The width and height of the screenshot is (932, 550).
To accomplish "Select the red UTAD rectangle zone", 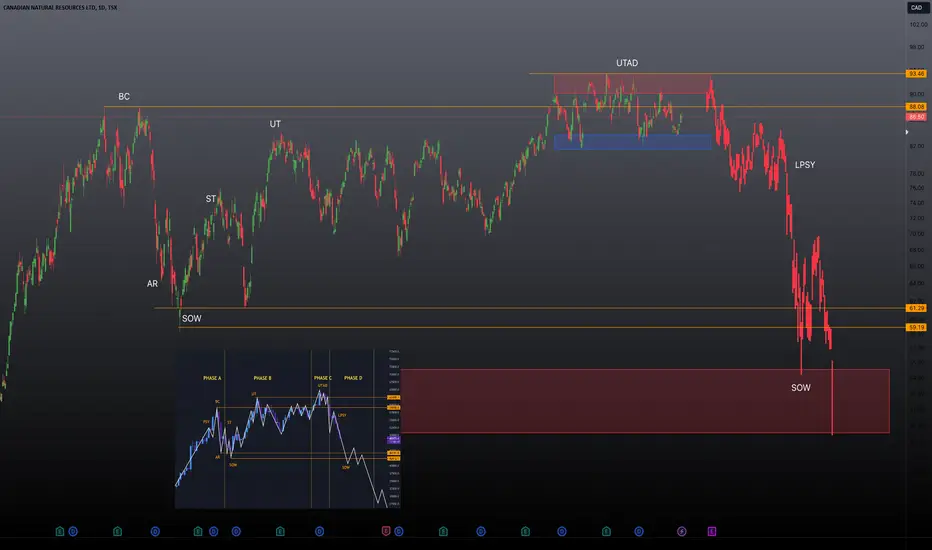I will tap(632, 84).
